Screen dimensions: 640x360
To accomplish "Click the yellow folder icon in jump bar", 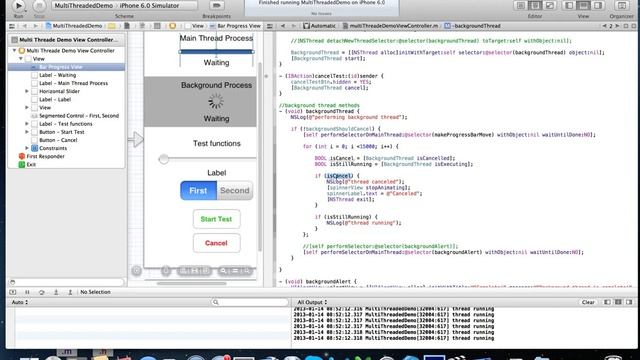I will [x=111, y=26].
